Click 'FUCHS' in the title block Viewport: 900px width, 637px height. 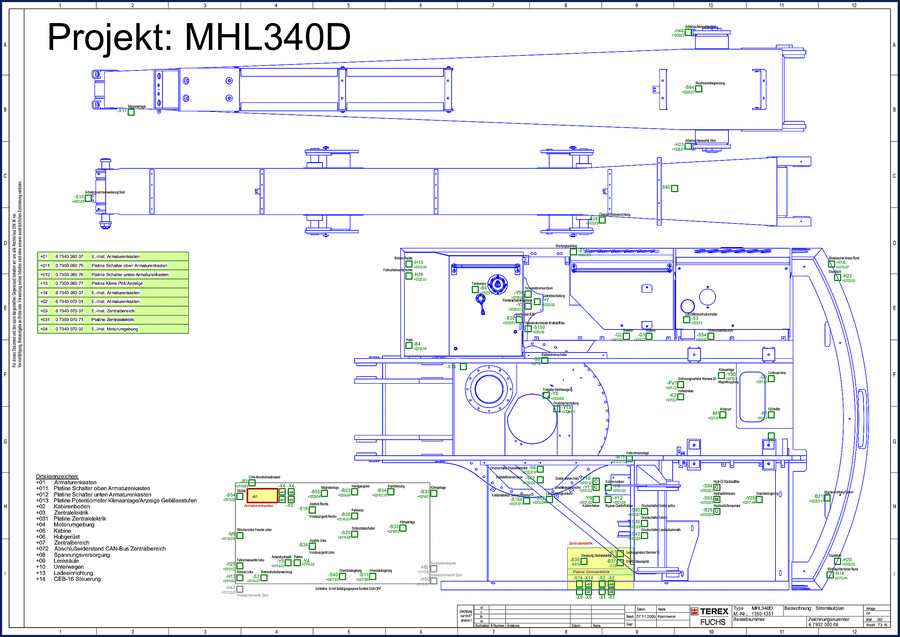coord(713,622)
